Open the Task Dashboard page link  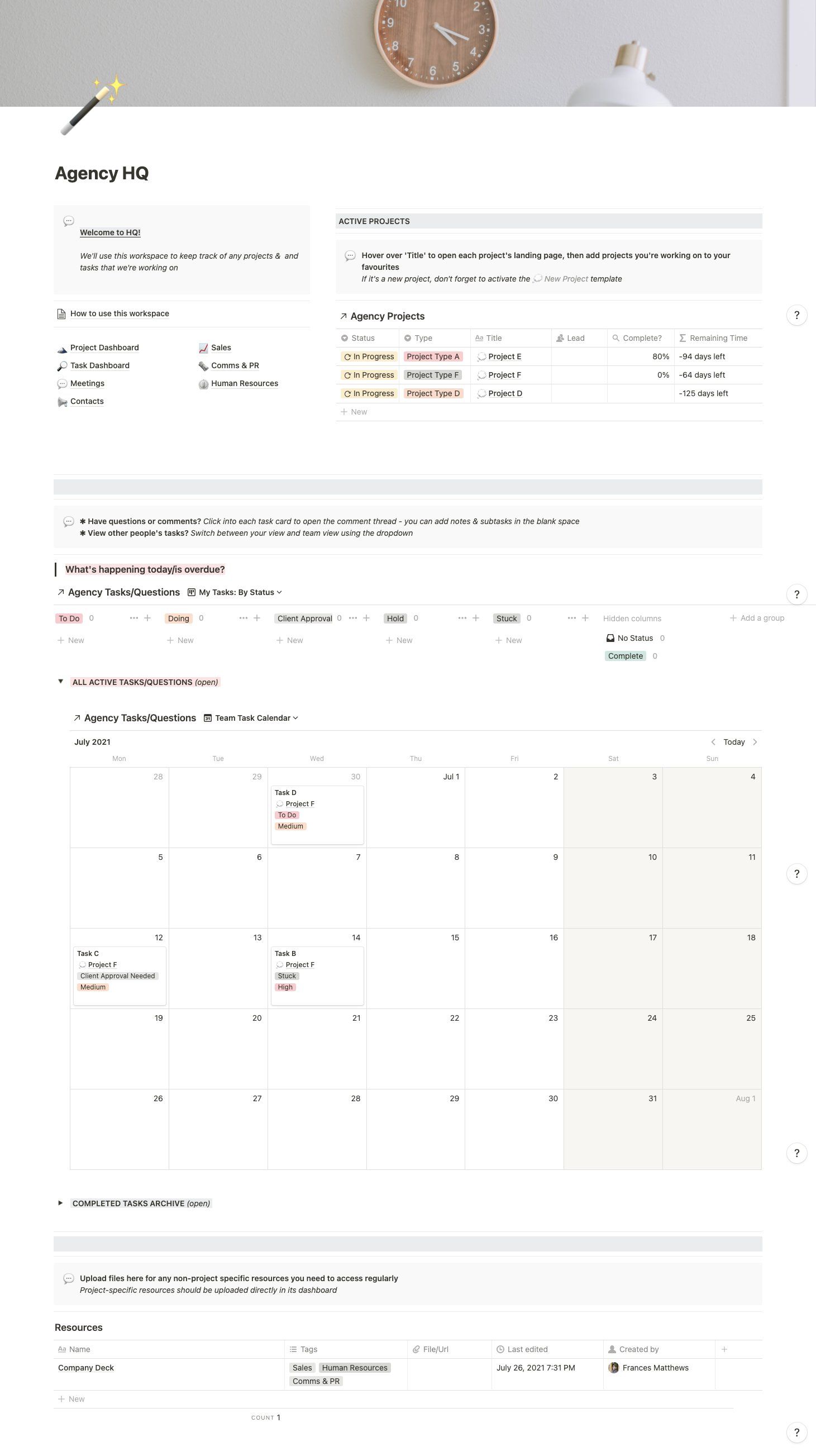pos(99,366)
